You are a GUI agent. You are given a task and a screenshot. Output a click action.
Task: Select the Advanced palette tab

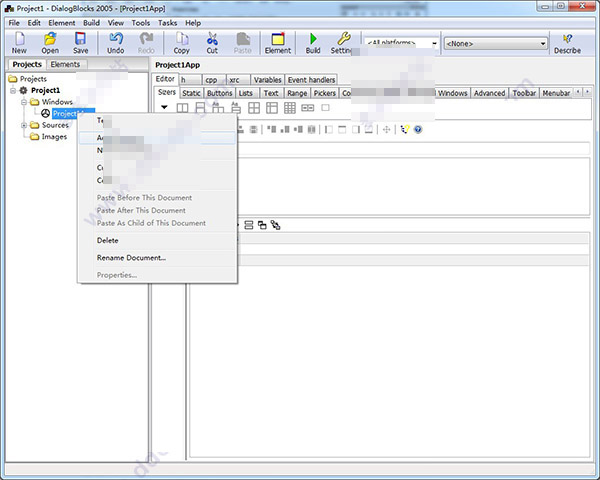click(489, 93)
